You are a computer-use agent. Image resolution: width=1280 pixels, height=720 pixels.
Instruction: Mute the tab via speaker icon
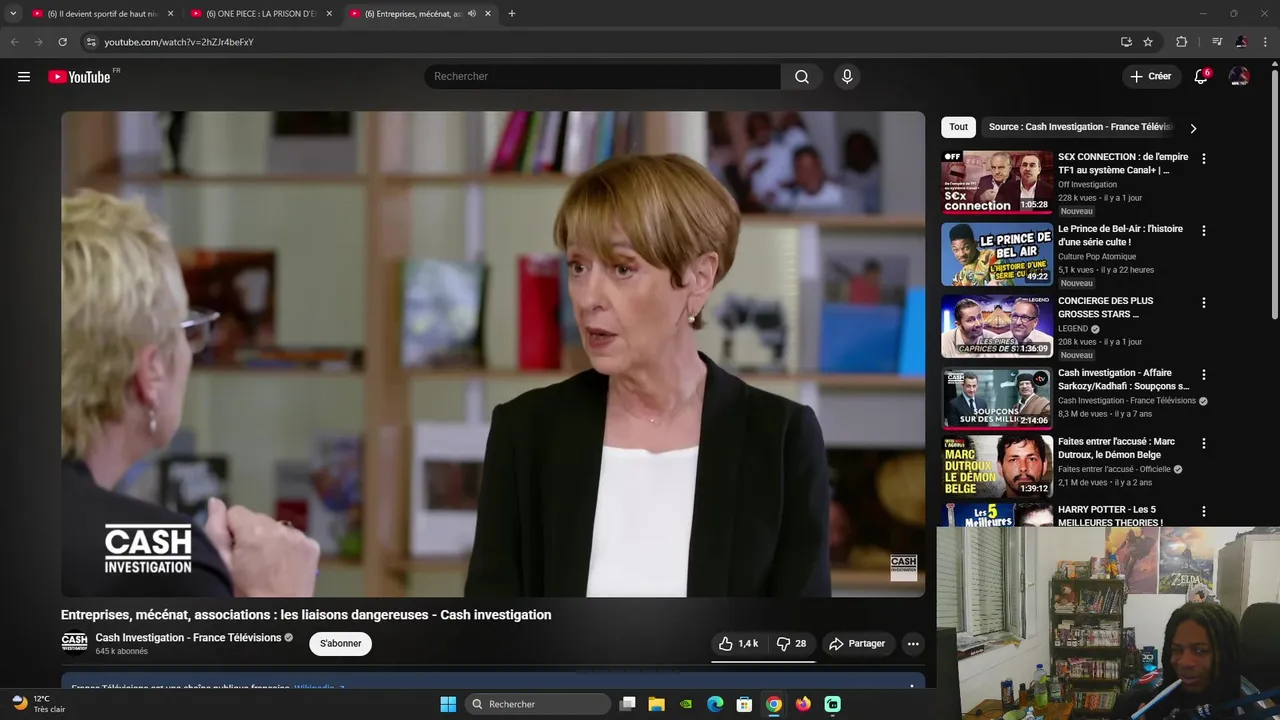coord(472,14)
